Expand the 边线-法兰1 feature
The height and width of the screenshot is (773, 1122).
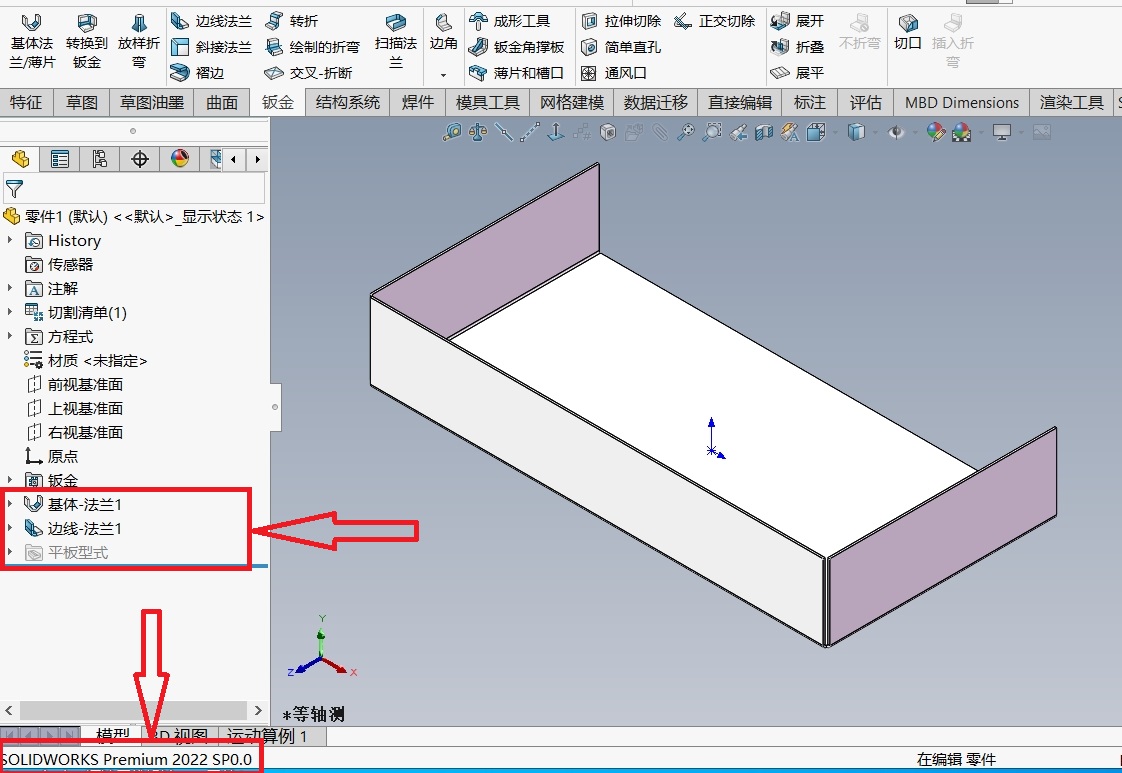[9, 528]
